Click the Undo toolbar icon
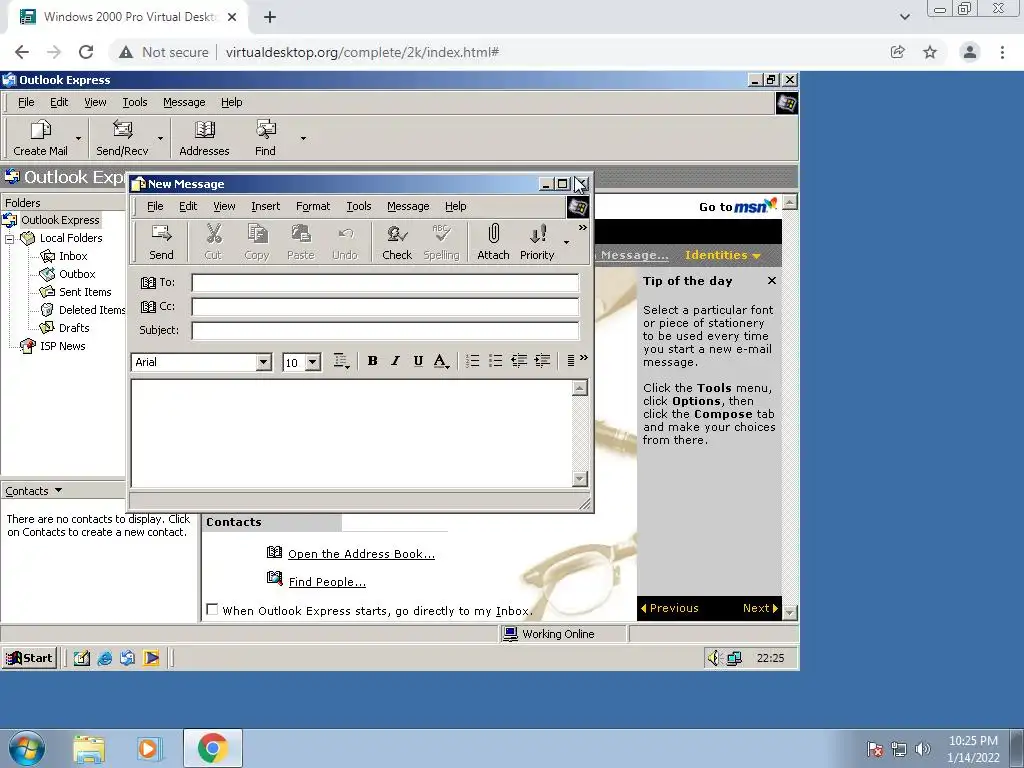Image resolution: width=1024 pixels, height=768 pixels. (345, 234)
